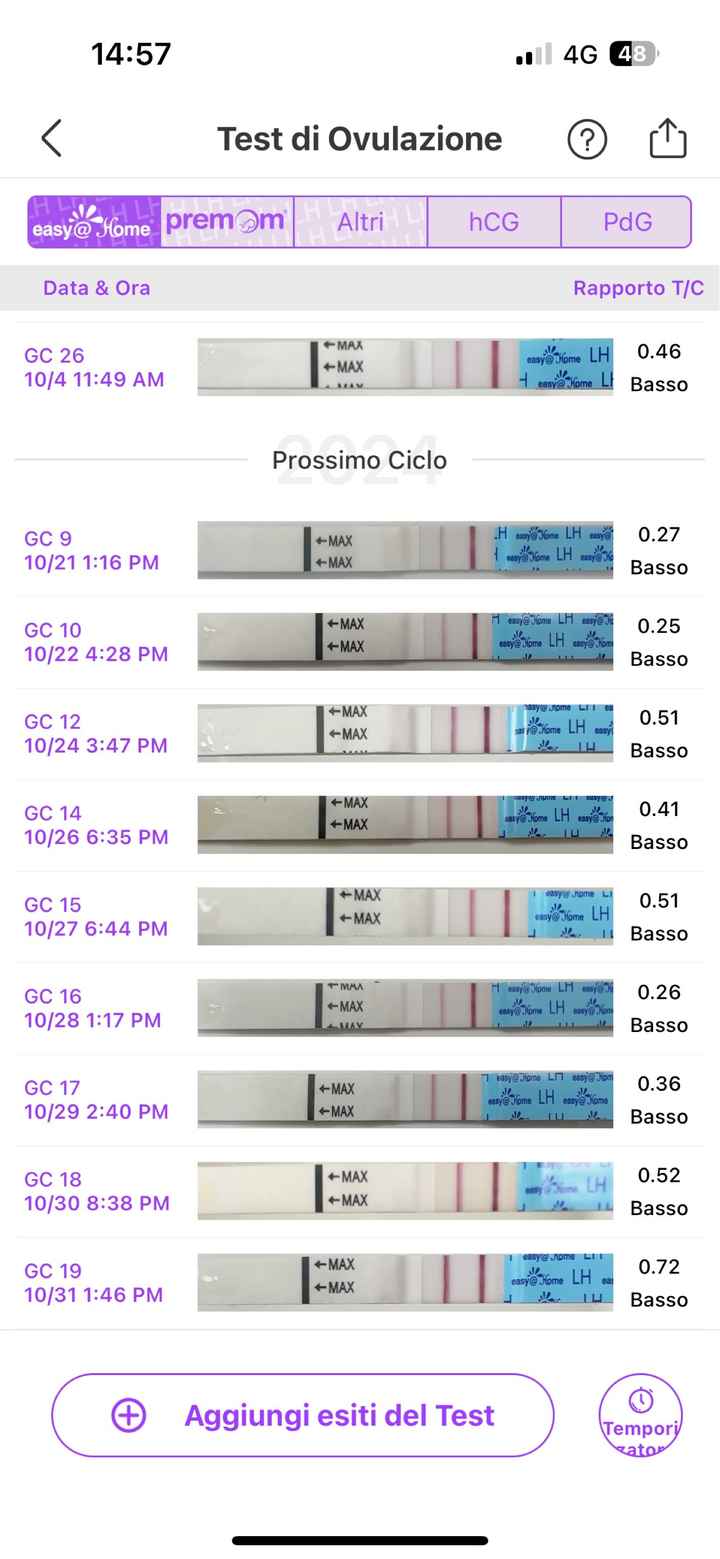Screen dimensions: 720x1559
Task: Tap the back arrow icon
Action: 52,139
